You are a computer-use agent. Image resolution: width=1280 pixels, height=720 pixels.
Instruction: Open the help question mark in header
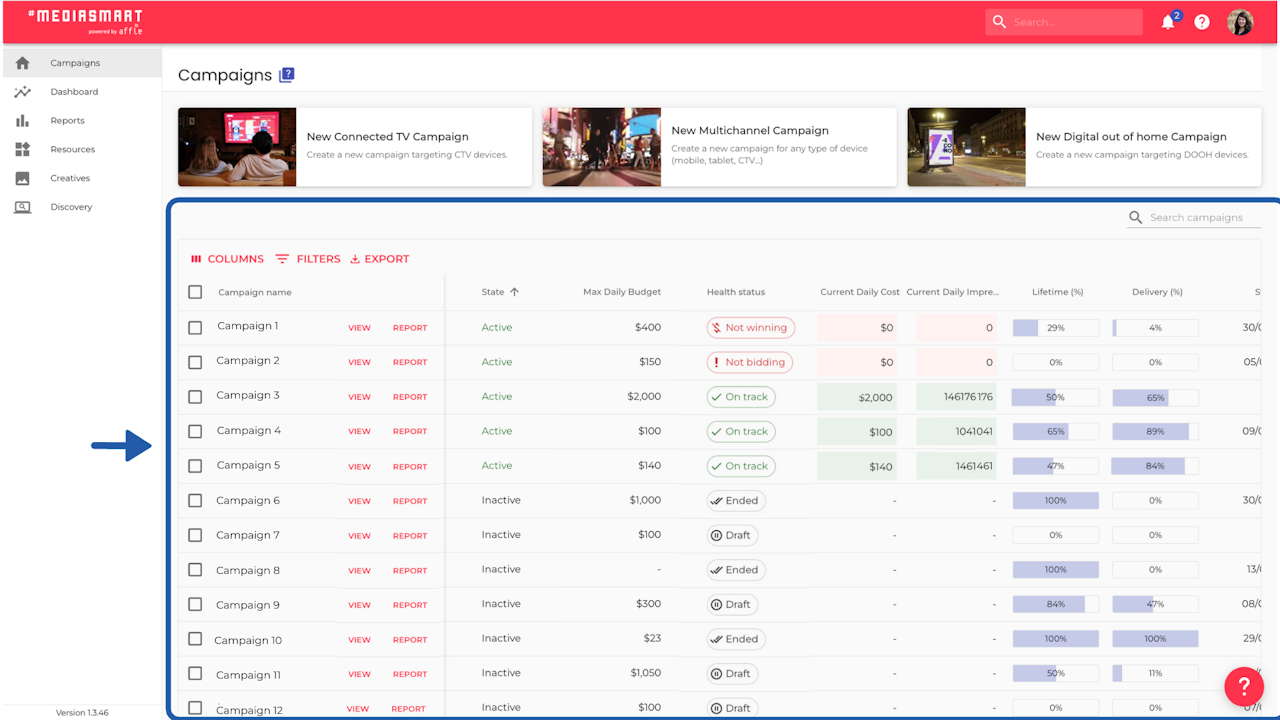[1202, 22]
